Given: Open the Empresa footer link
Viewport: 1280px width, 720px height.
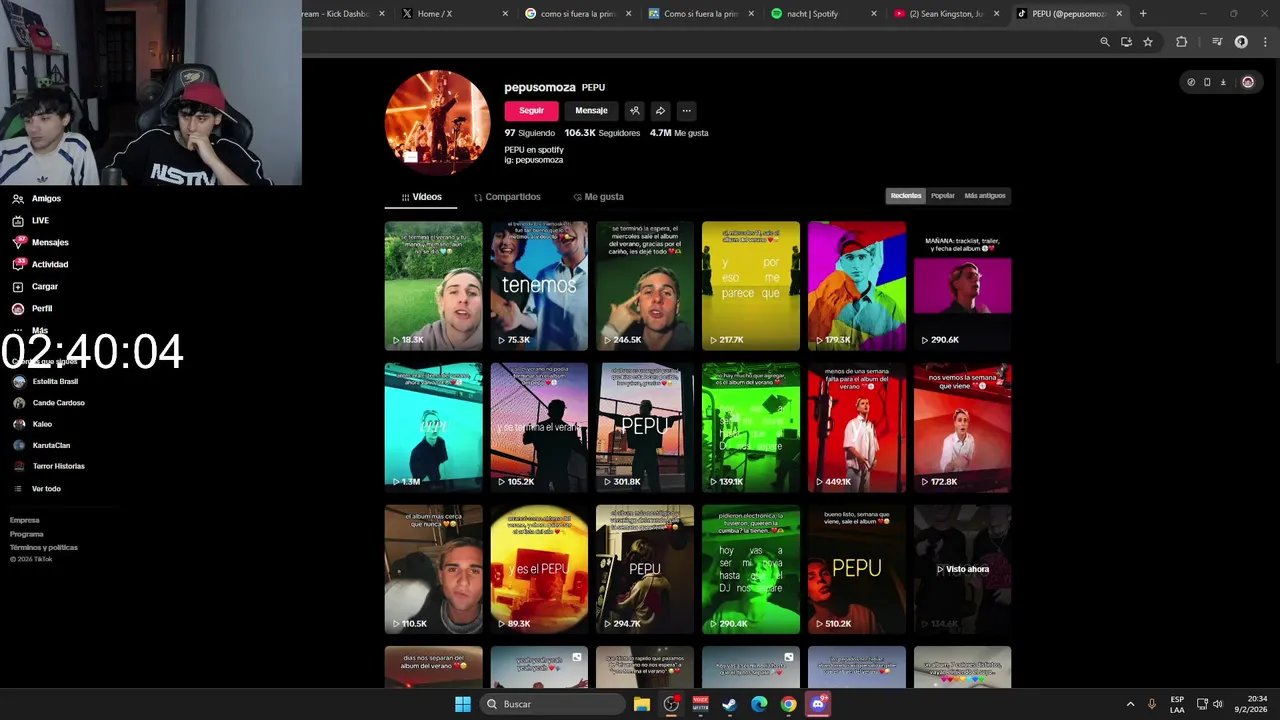Looking at the screenshot, I should [25, 520].
